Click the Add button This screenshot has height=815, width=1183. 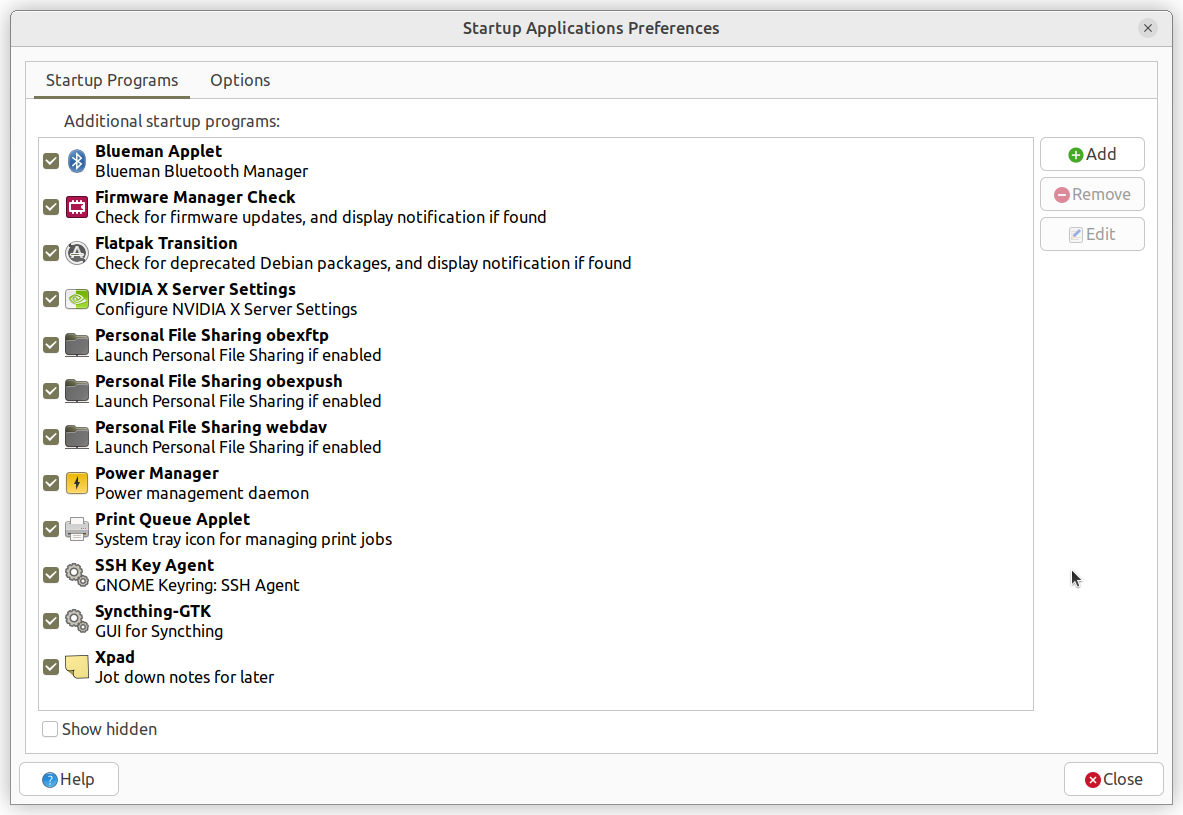pos(1092,154)
